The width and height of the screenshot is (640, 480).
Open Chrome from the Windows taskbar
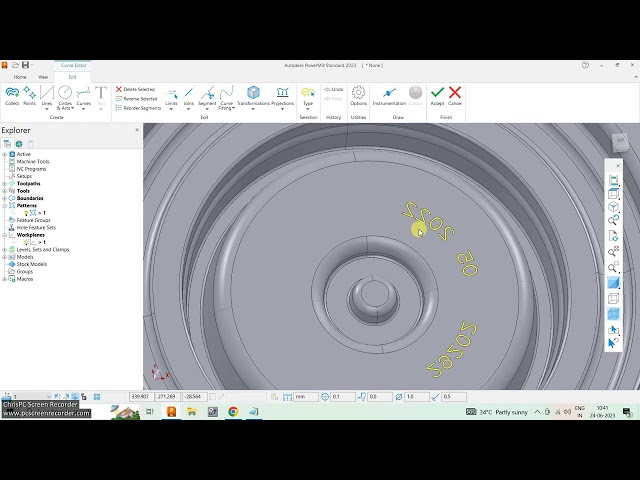[233, 412]
